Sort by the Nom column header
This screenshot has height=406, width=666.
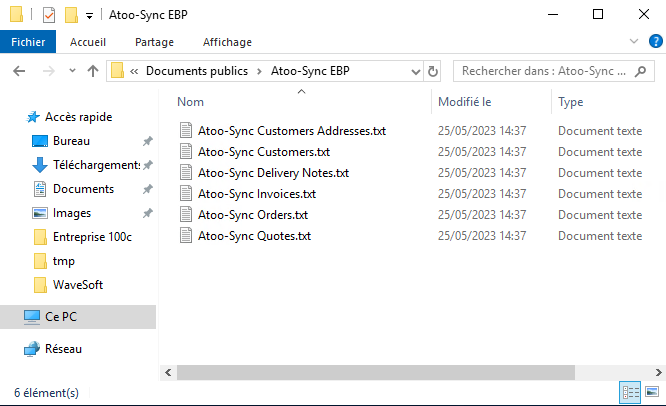[x=190, y=102]
